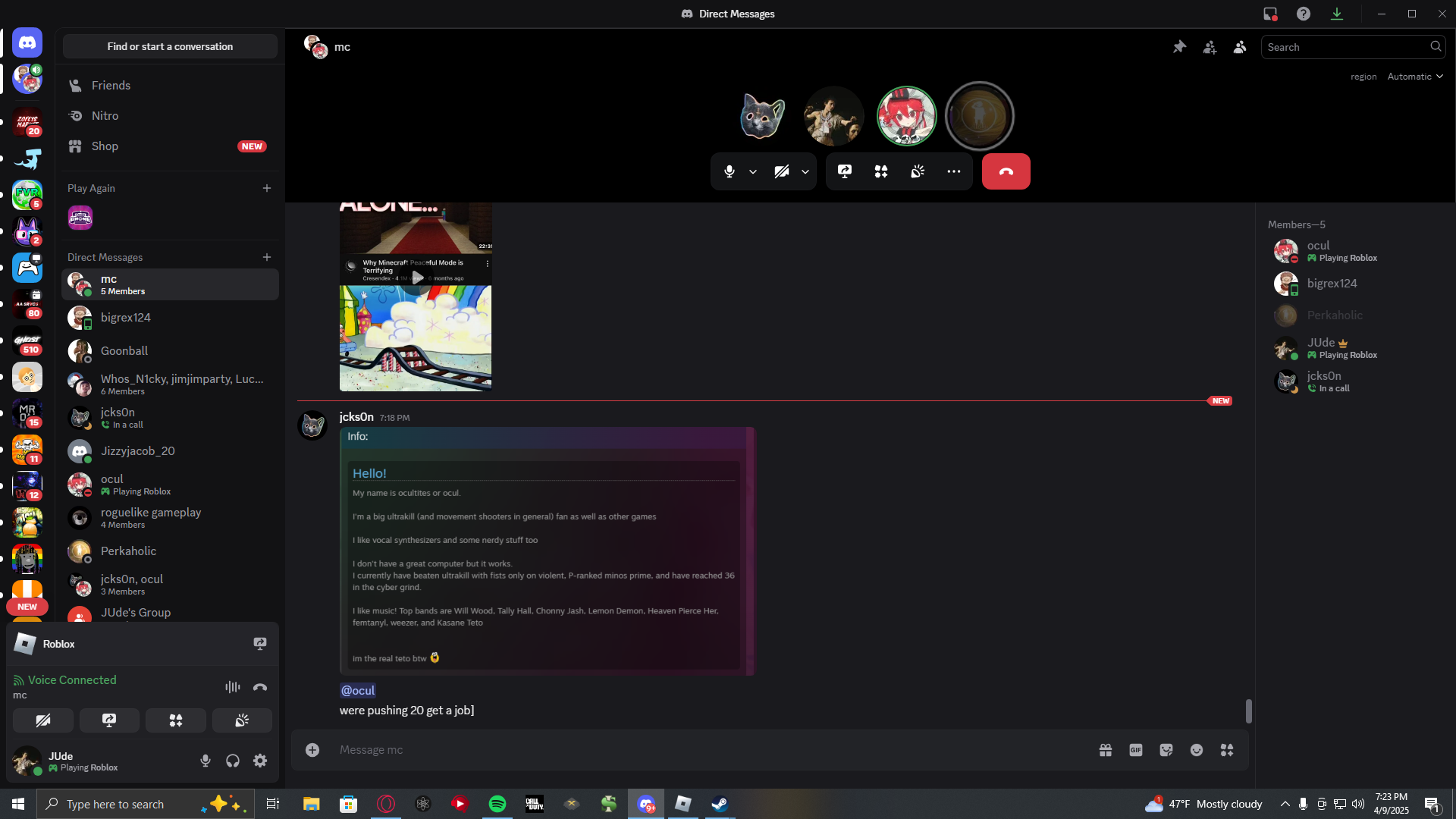Hide the member list using people icon
Viewport: 1456px width, 819px height.
pos(1240,47)
